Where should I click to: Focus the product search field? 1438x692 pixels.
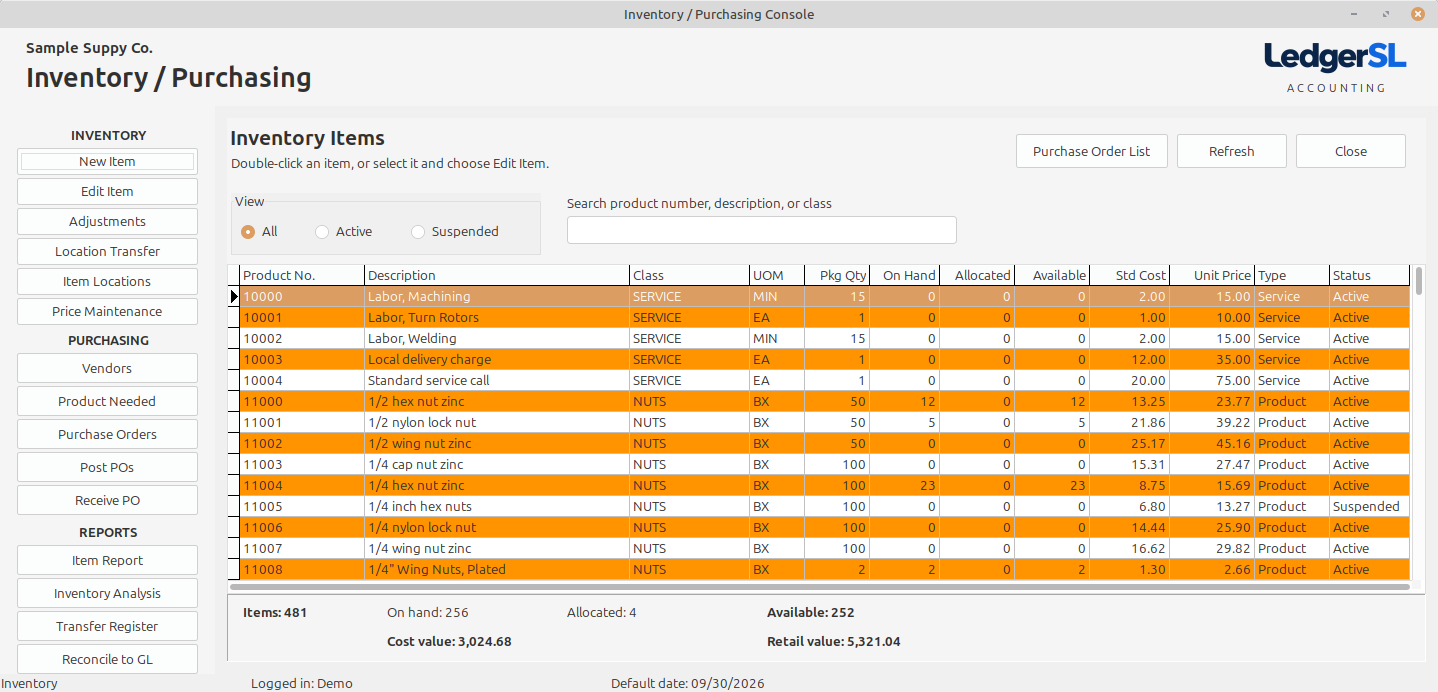[761, 230]
